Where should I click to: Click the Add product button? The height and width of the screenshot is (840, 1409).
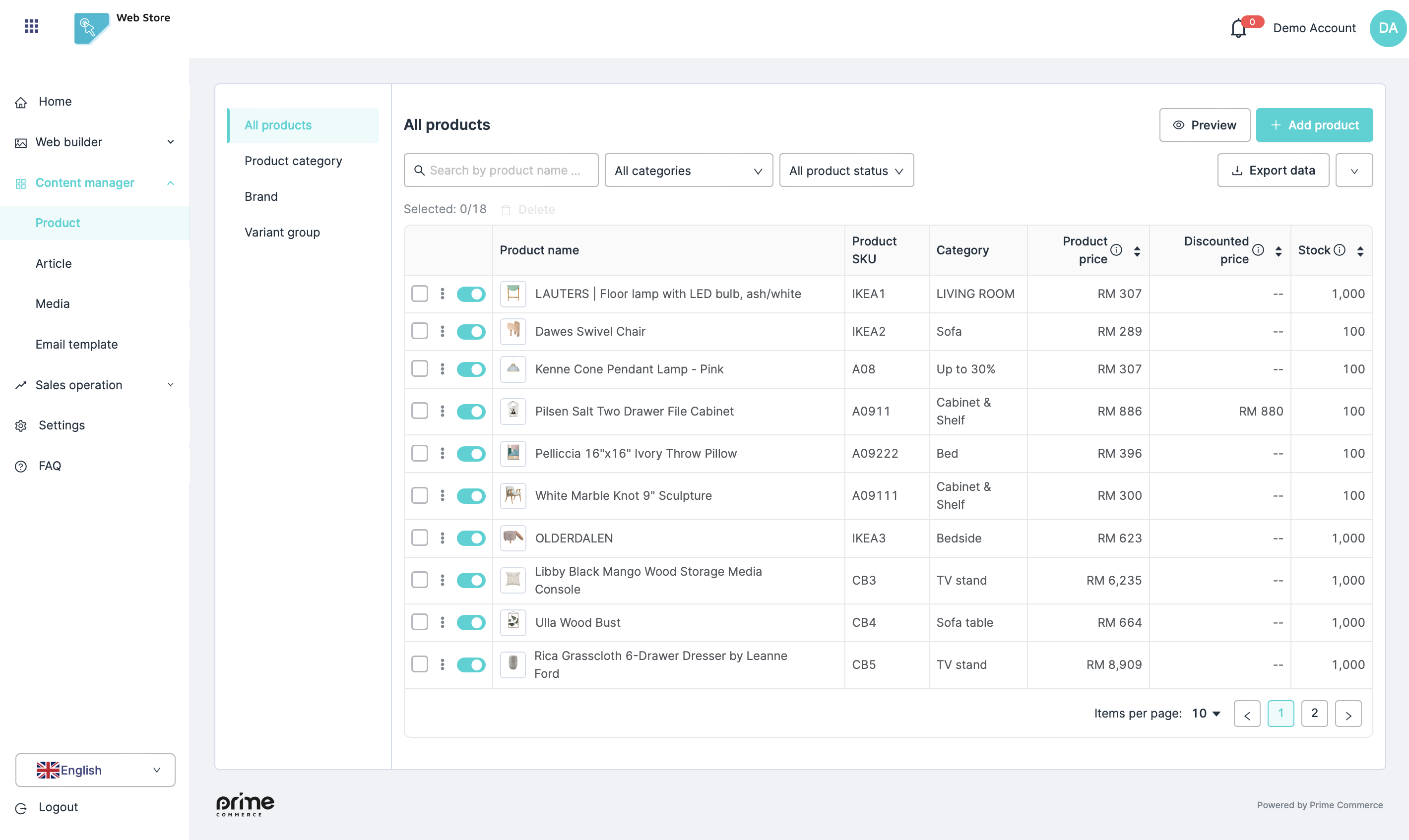1314,125
